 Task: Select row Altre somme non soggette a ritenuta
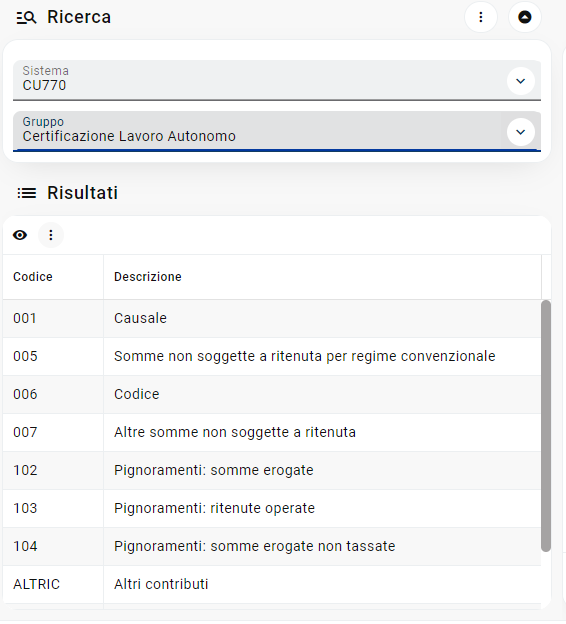[272, 433]
